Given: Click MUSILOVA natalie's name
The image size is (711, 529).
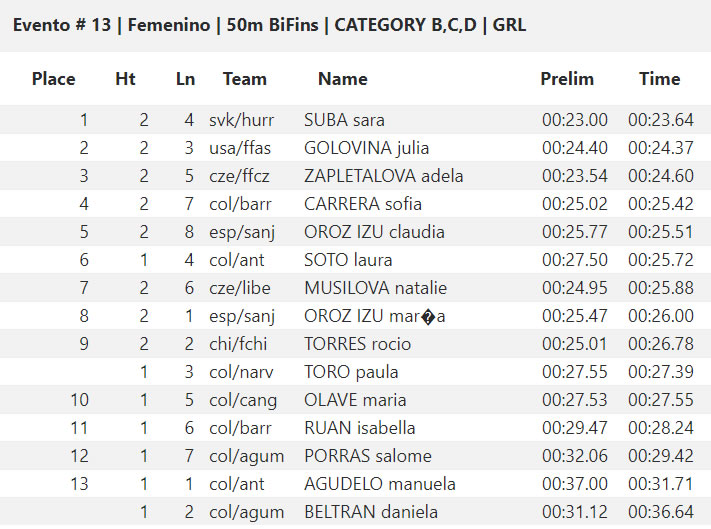Looking at the screenshot, I should point(375,288).
